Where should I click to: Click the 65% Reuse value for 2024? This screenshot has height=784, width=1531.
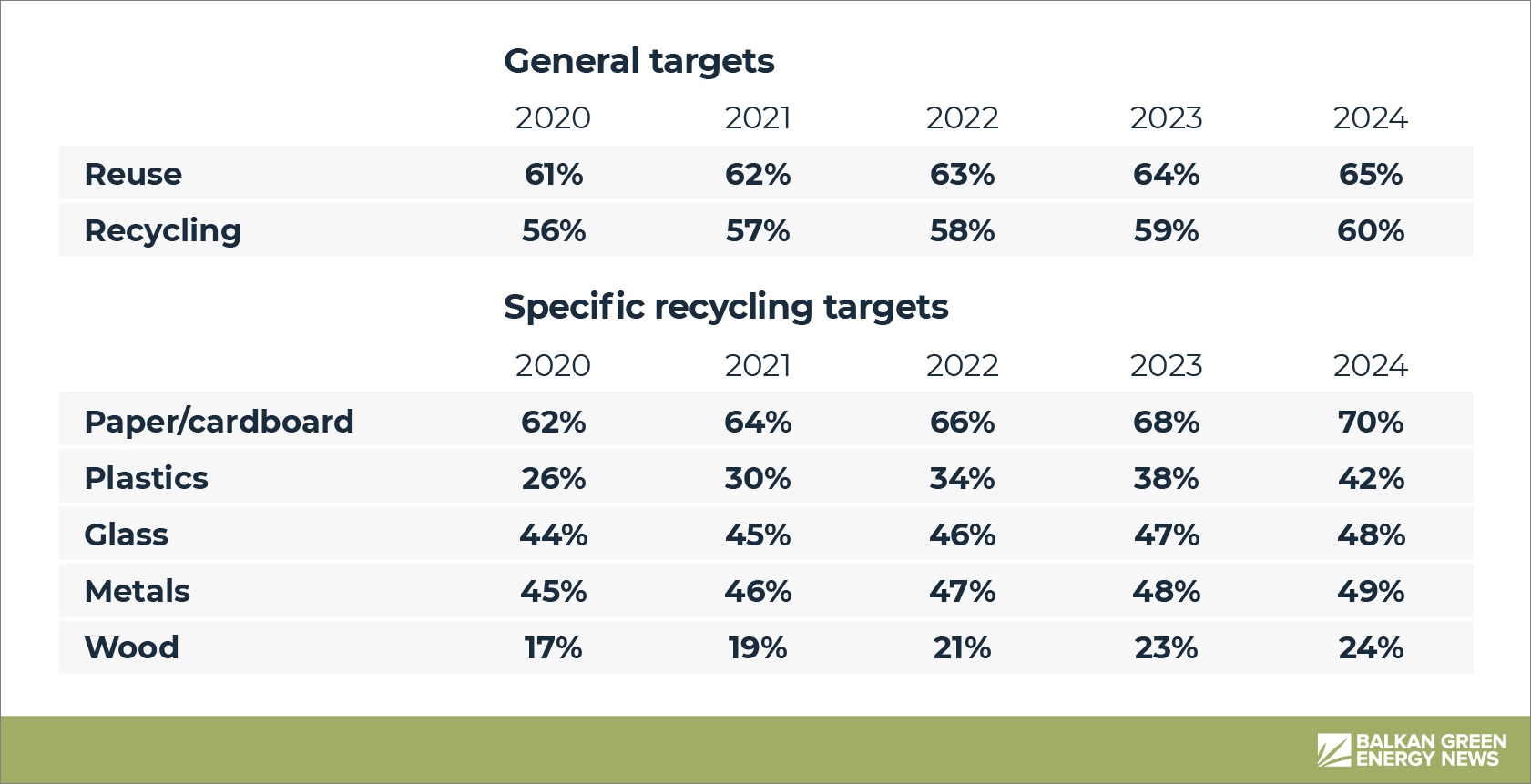click(1371, 174)
